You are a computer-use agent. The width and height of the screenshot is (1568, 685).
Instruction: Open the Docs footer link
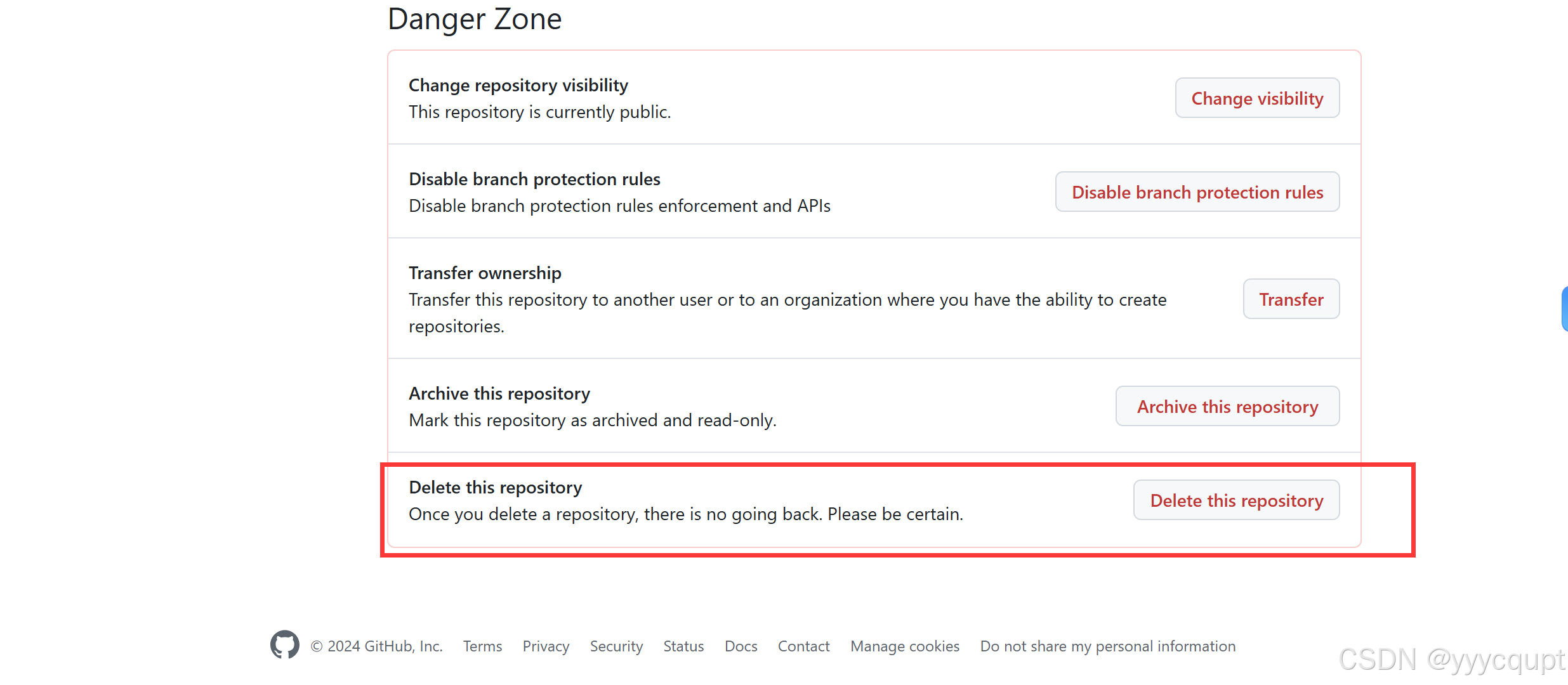(x=741, y=646)
